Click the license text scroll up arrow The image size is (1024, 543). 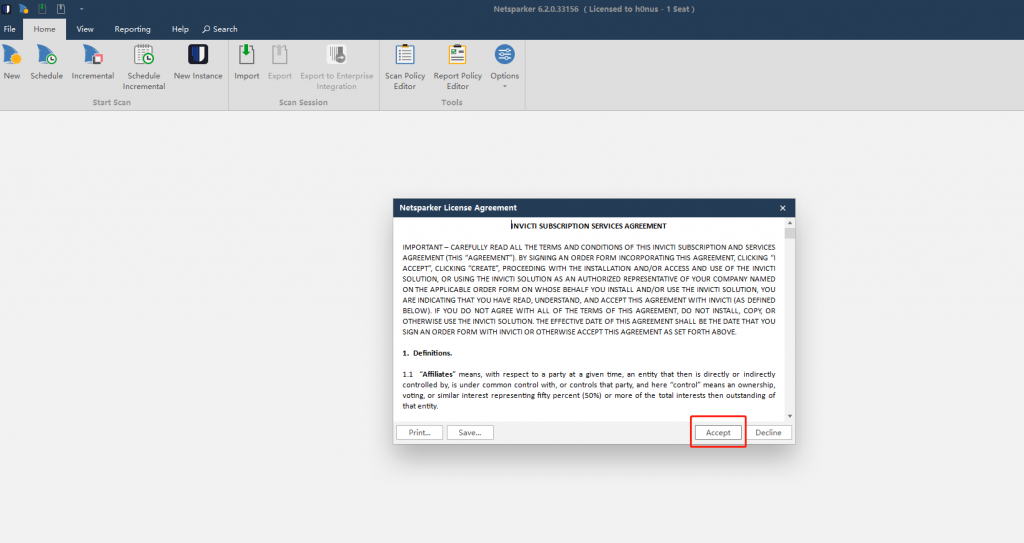click(x=790, y=223)
